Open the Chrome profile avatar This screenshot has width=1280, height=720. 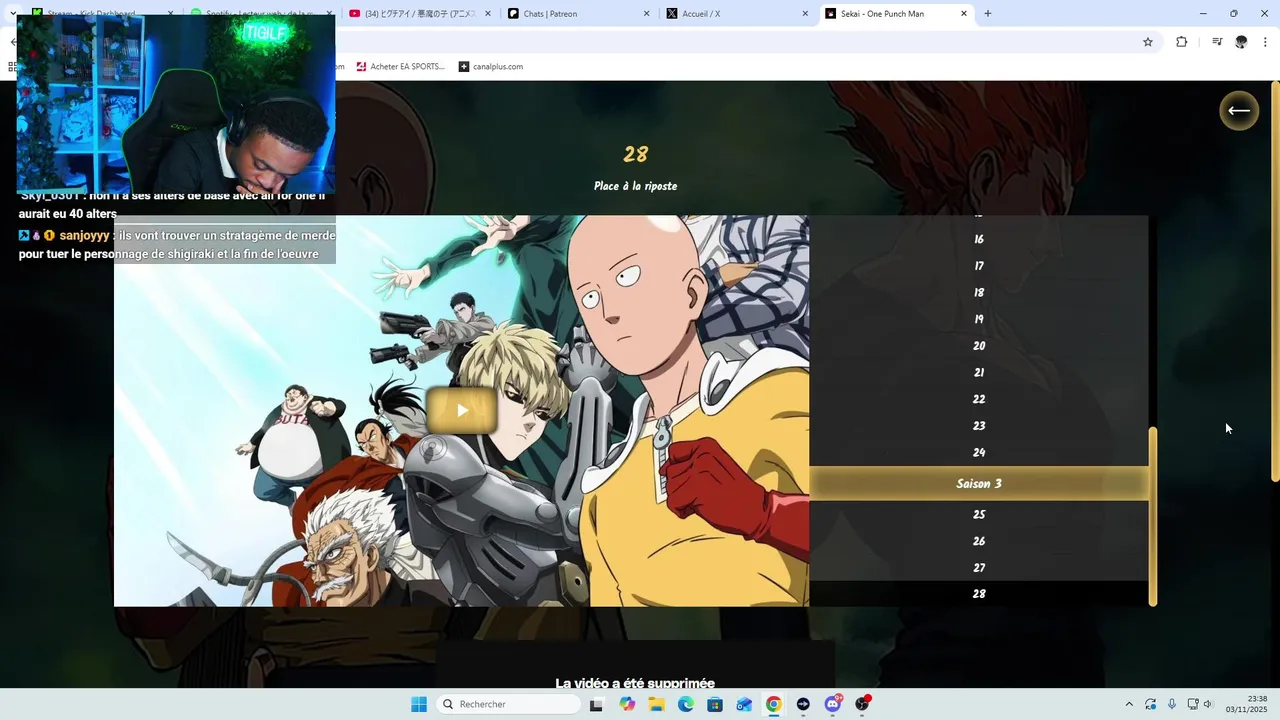click(1241, 42)
